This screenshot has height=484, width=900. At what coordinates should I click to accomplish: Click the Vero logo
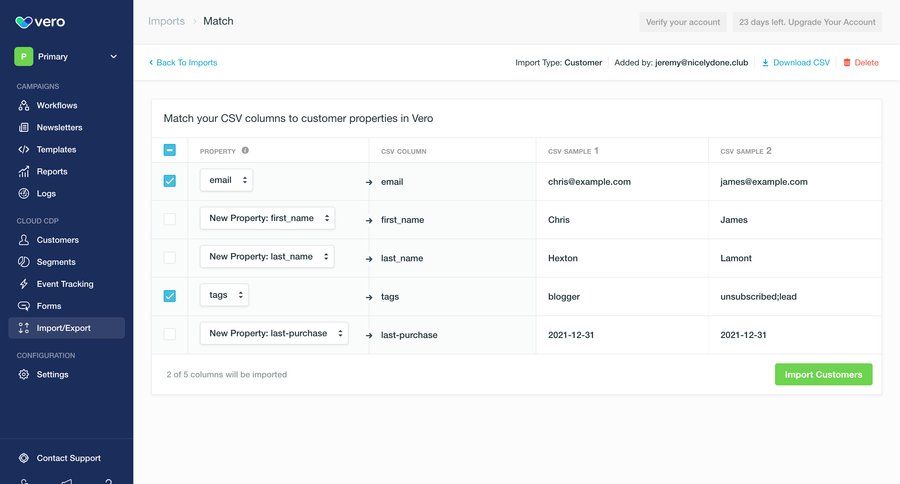click(x=40, y=22)
